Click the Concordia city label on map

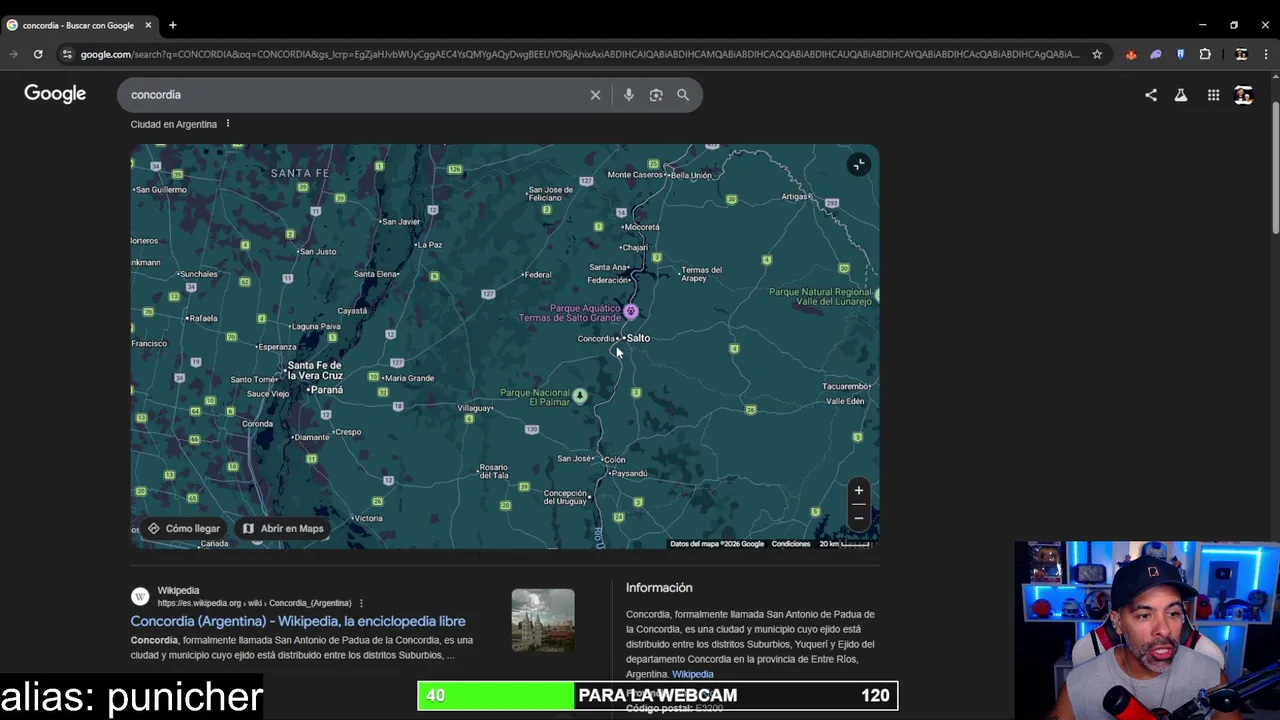pyautogui.click(x=597, y=338)
